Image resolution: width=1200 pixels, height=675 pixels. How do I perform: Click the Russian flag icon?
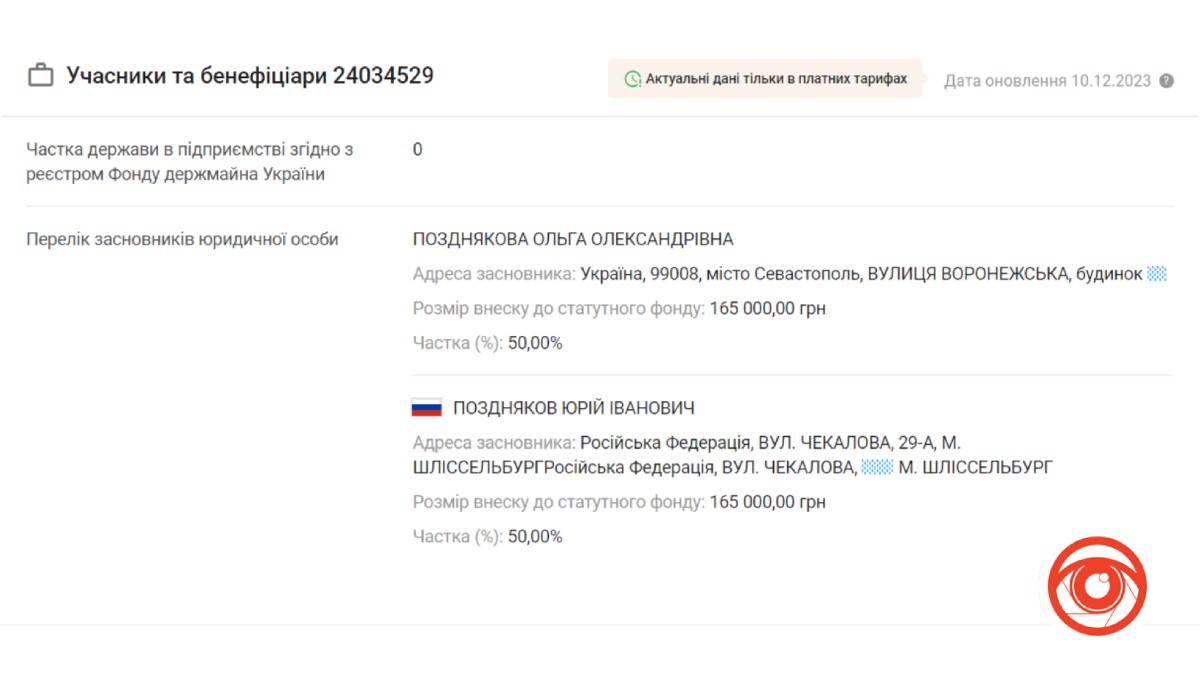coord(426,408)
